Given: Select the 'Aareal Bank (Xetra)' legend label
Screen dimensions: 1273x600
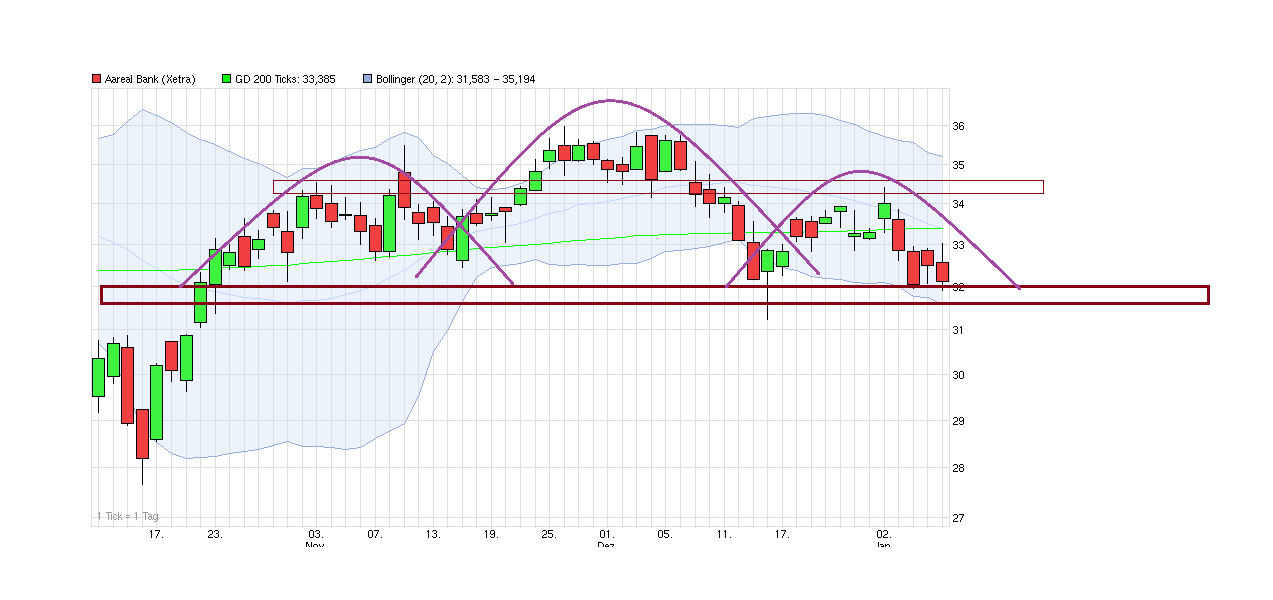Looking at the screenshot, I should [150, 79].
